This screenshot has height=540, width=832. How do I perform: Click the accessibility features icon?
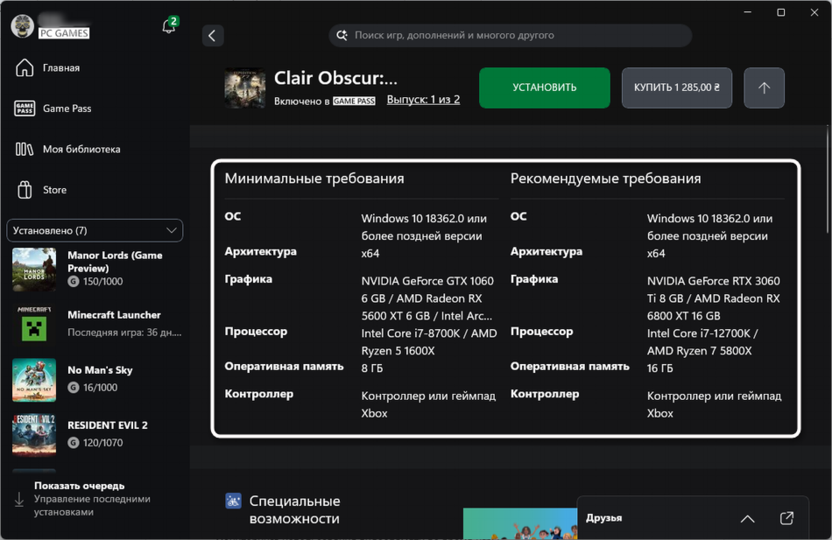tap(233, 501)
